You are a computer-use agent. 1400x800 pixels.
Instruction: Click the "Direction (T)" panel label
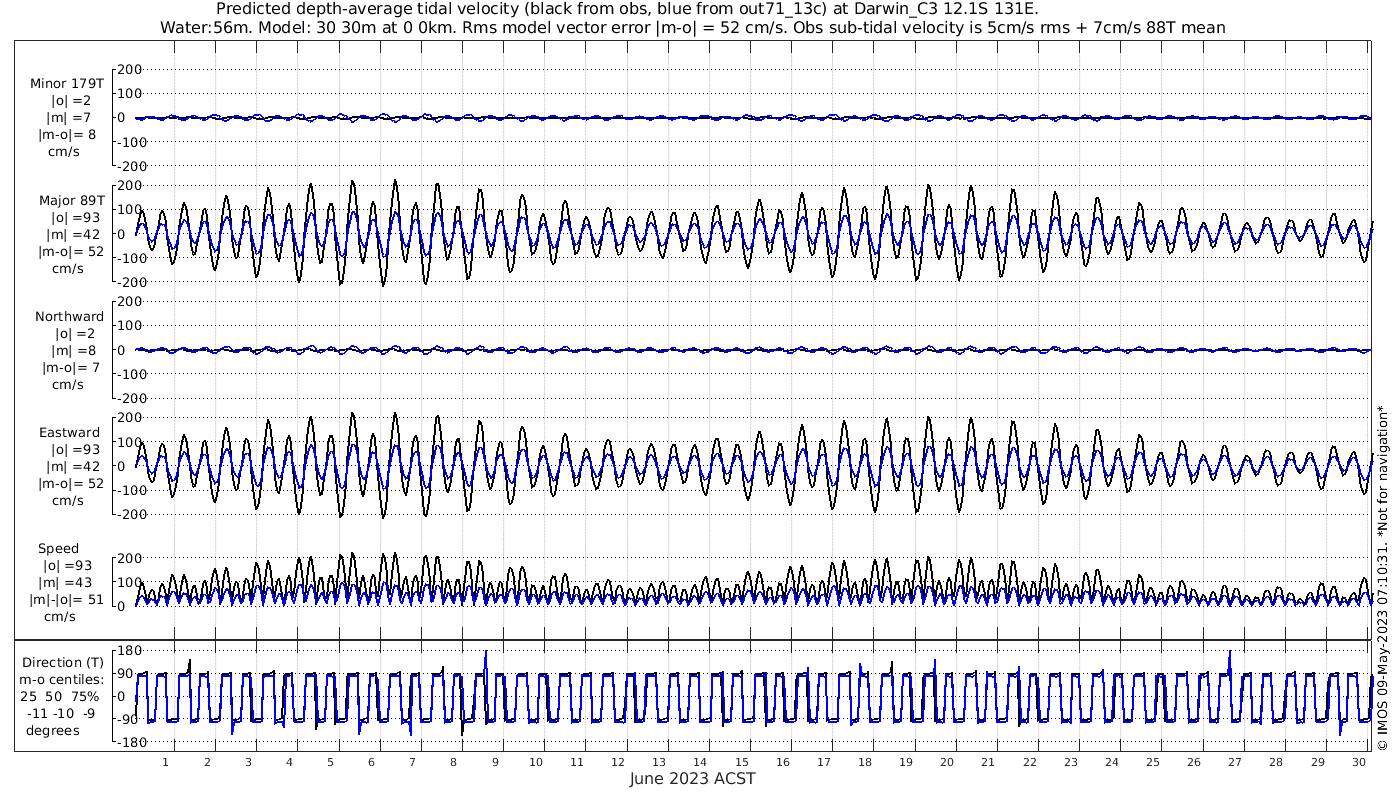pyautogui.click(x=63, y=662)
